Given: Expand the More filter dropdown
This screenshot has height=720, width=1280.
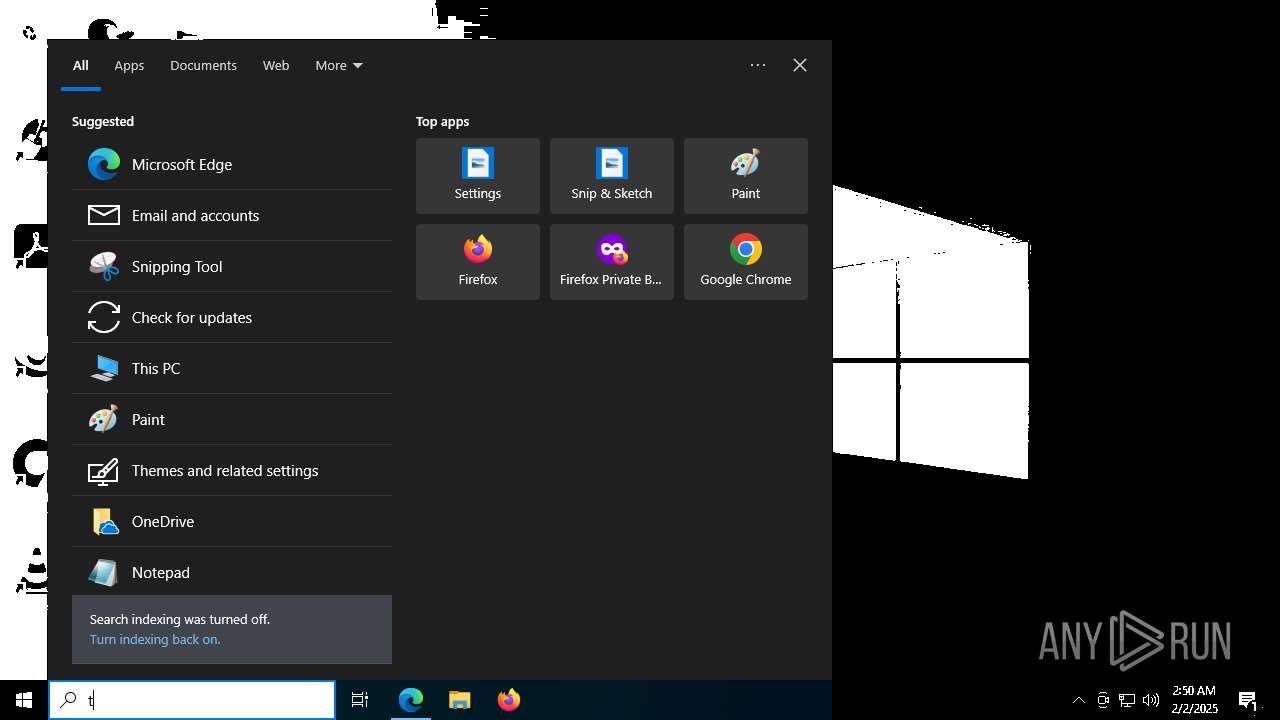Looking at the screenshot, I should 339,65.
